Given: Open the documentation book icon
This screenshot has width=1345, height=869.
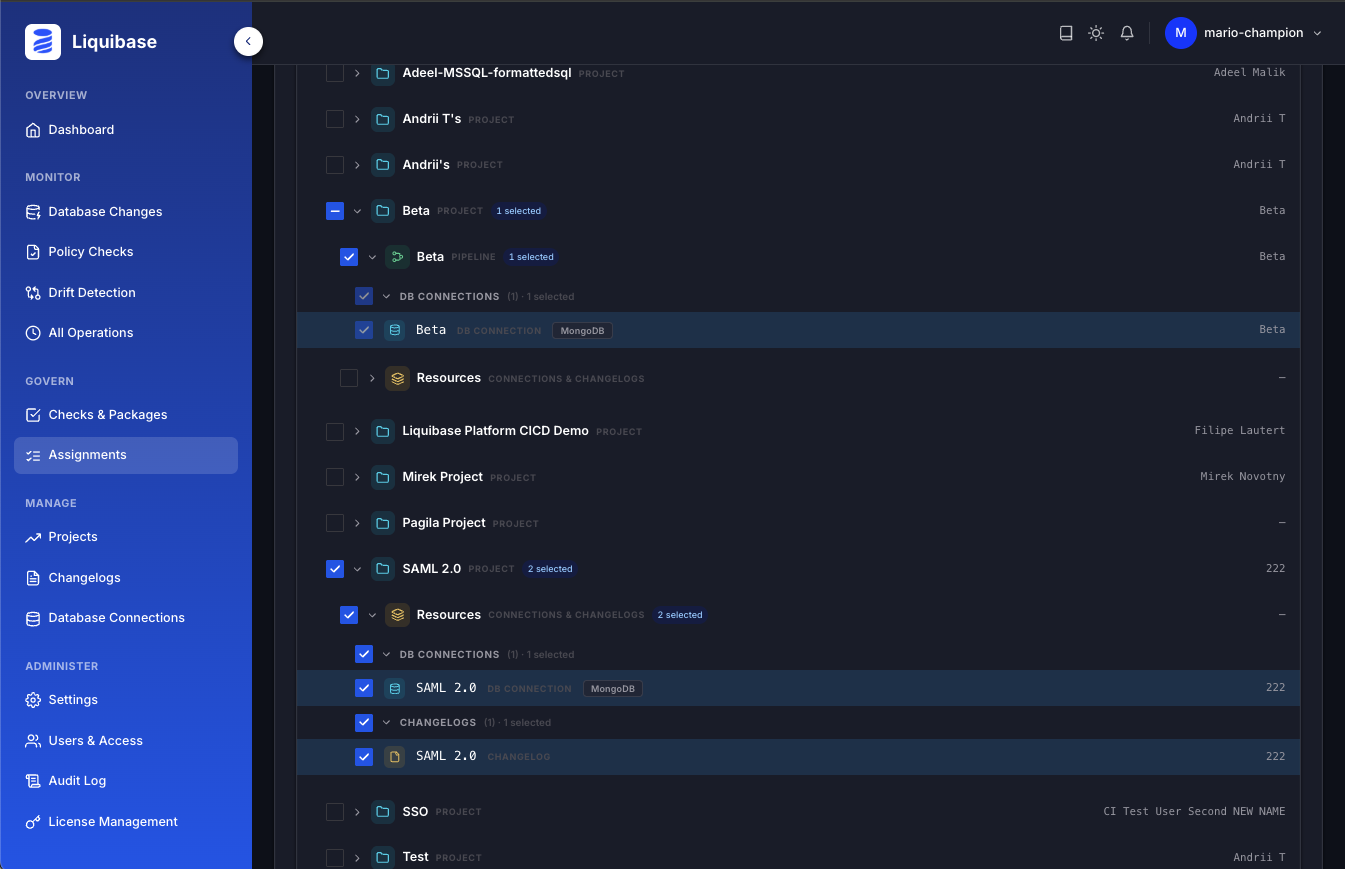Looking at the screenshot, I should [1066, 33].
